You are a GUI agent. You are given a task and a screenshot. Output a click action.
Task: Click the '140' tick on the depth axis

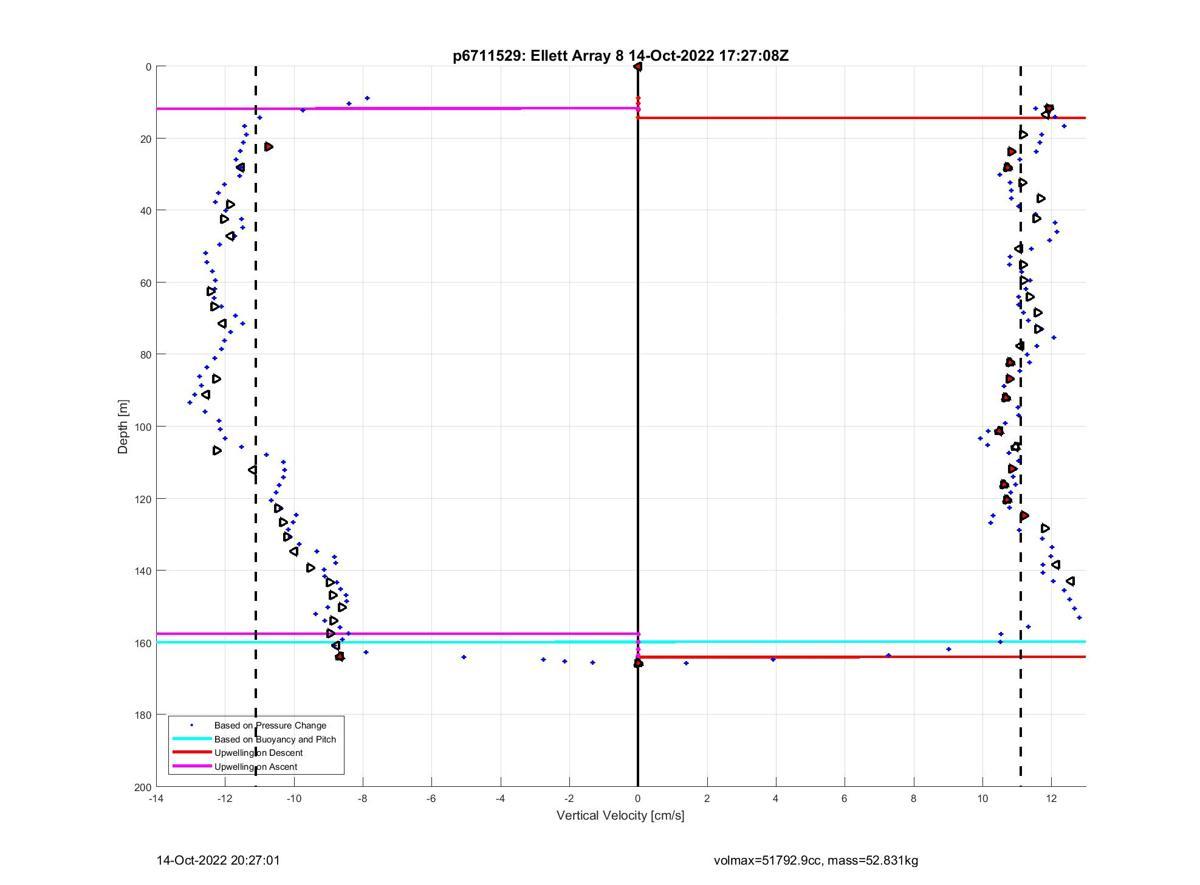pos(142,571)
